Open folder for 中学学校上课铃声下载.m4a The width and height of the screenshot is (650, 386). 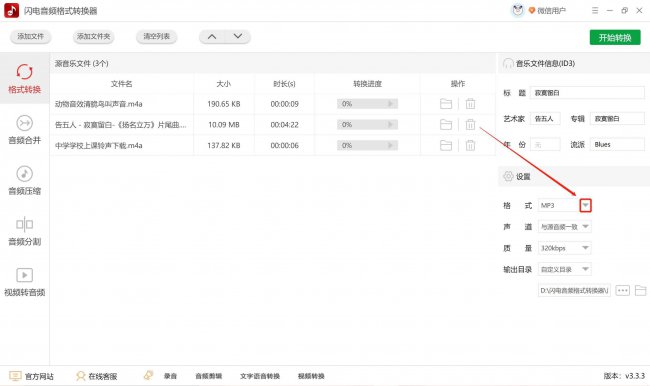(x=446, y=145)
